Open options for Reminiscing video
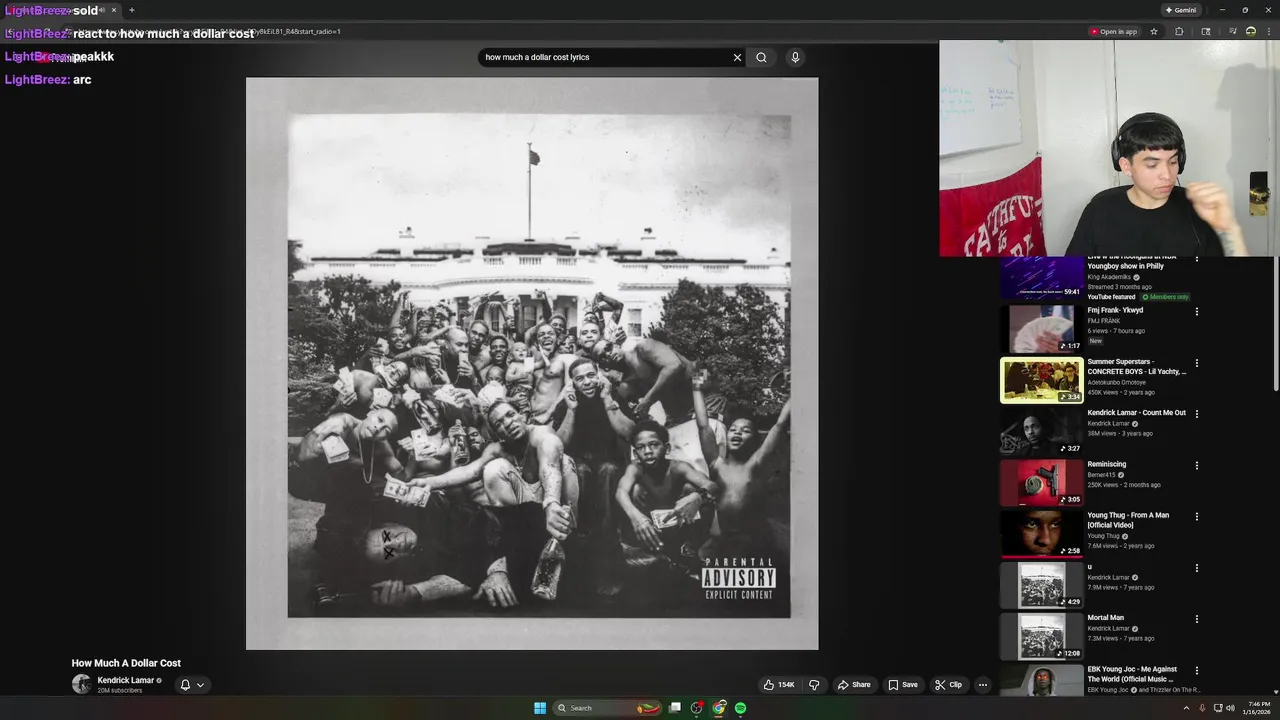The height and width of the screenshot is (720, 1280). [x=1196, y=466]
